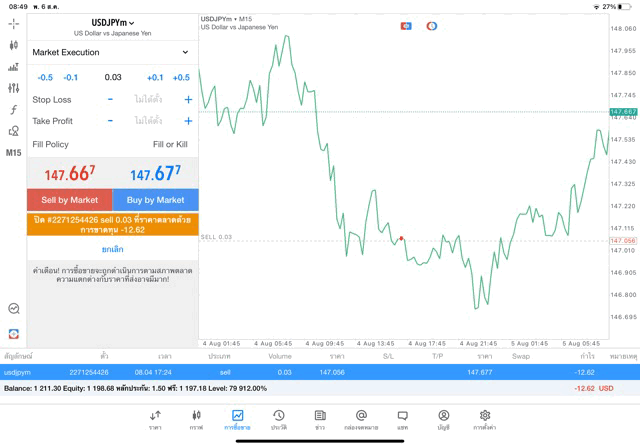Viewport: 640px width, 447px height.
Task: Select the crosshair tool in the sidebar
Action: point(13,23)
